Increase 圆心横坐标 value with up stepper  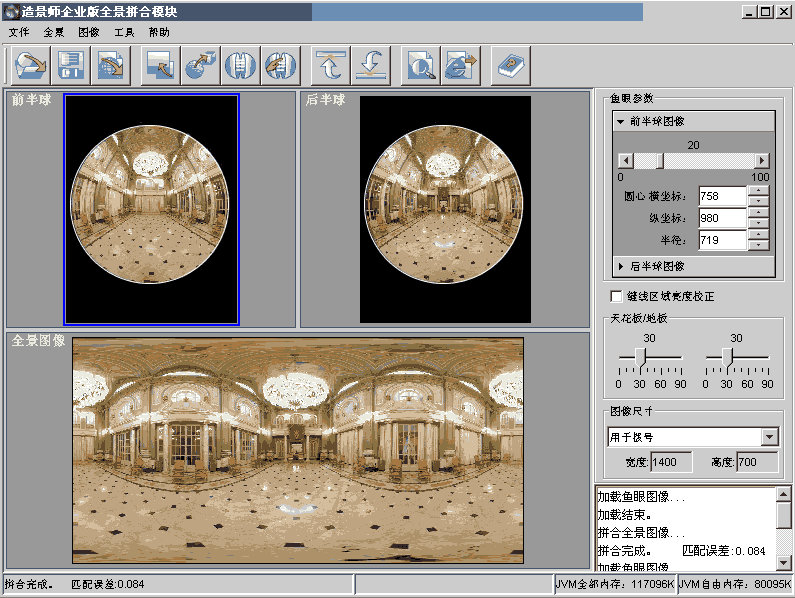coord(758,191)
